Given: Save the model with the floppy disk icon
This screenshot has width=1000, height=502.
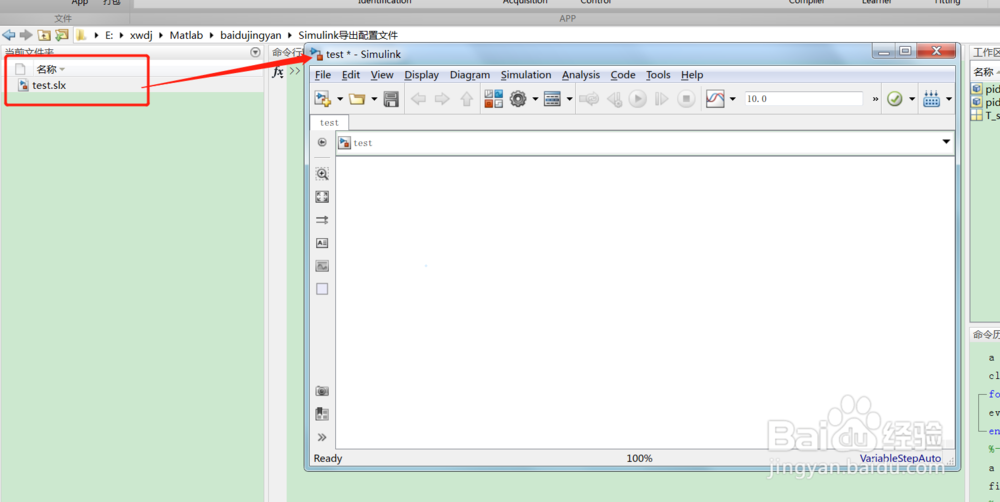Looking at the screenshot, I should 391,99.
